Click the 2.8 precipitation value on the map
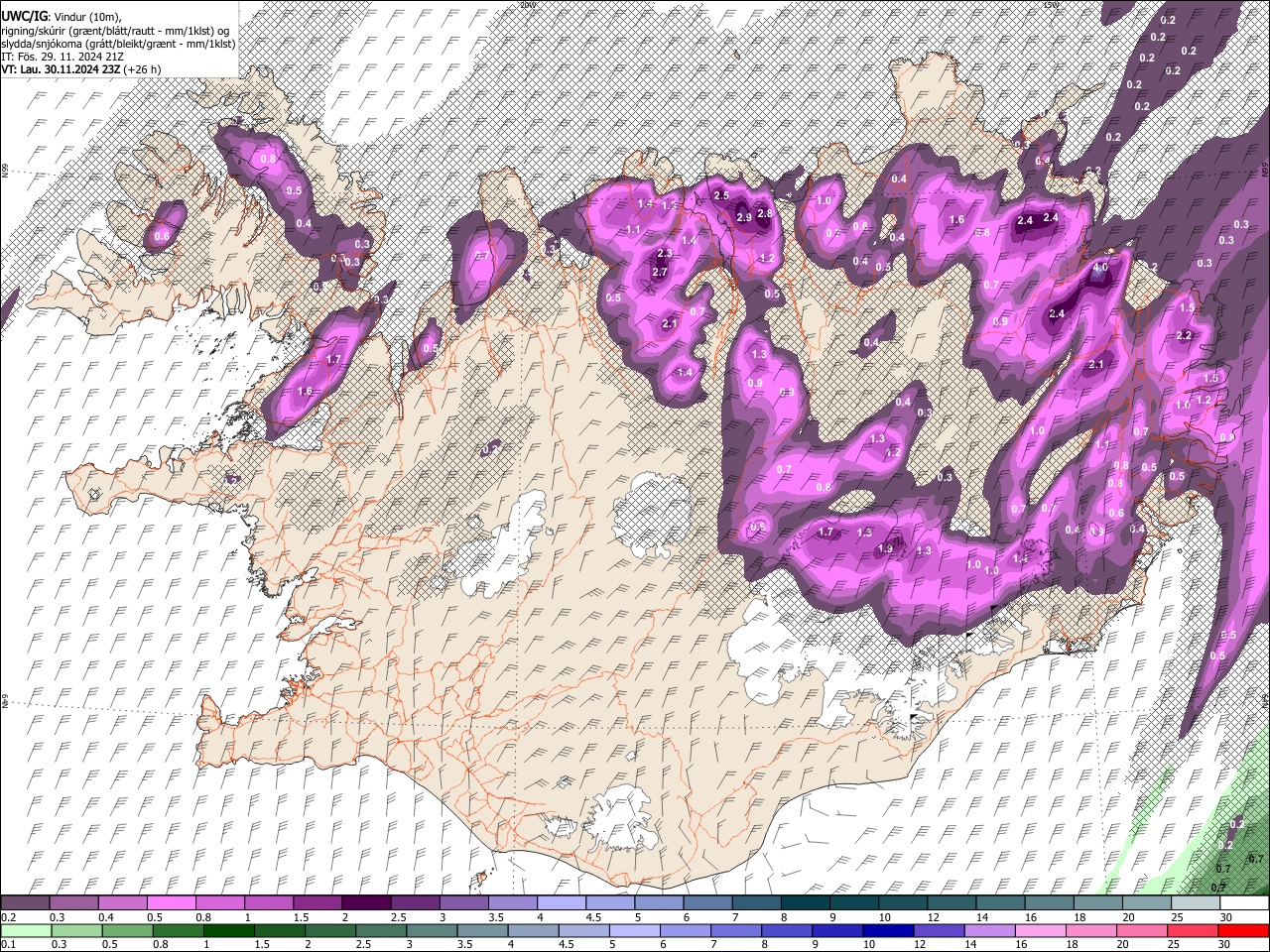1270x952 pixels. (765, 213)
